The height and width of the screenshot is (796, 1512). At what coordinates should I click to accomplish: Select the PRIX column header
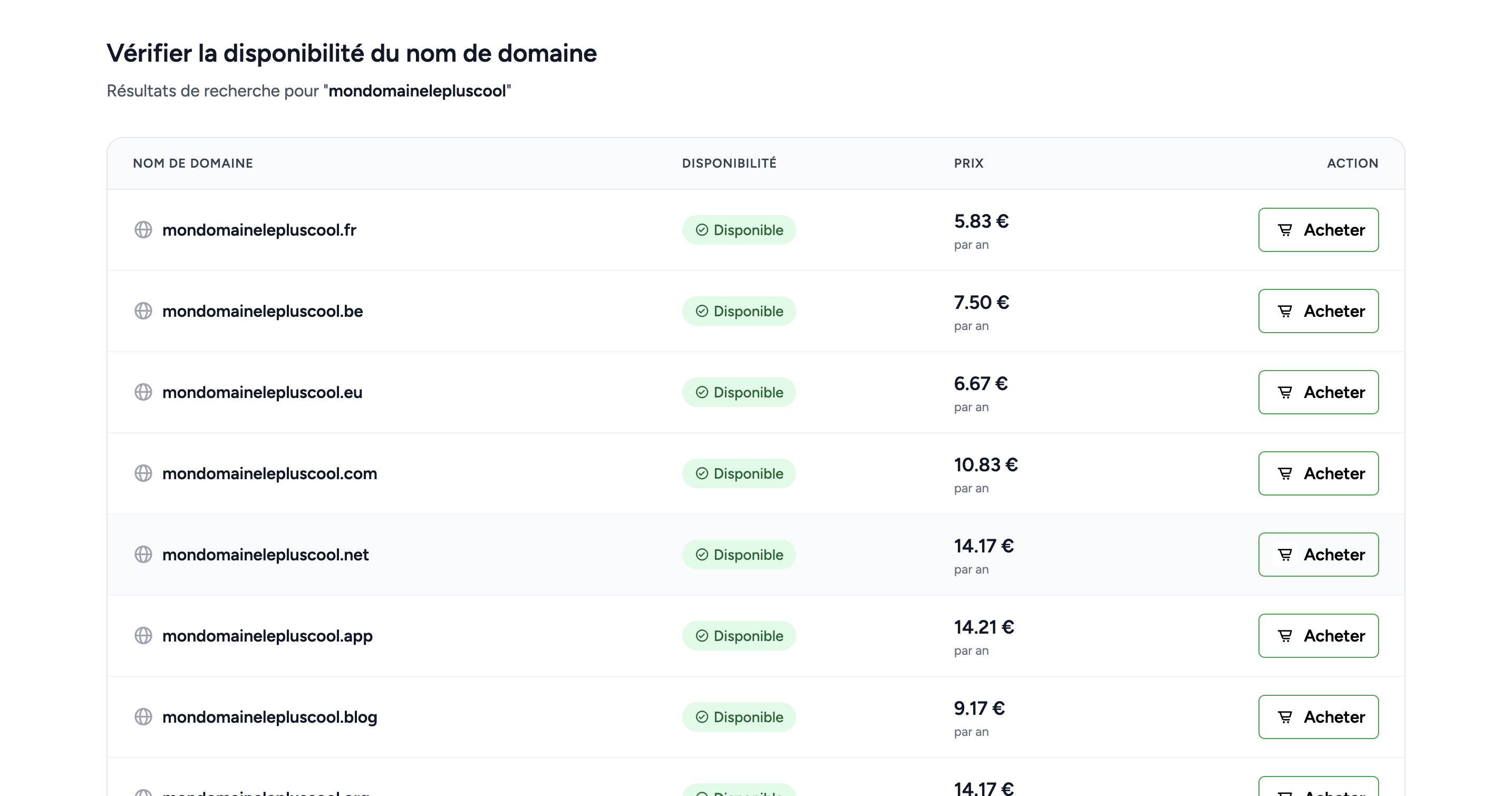pos(967,163)
